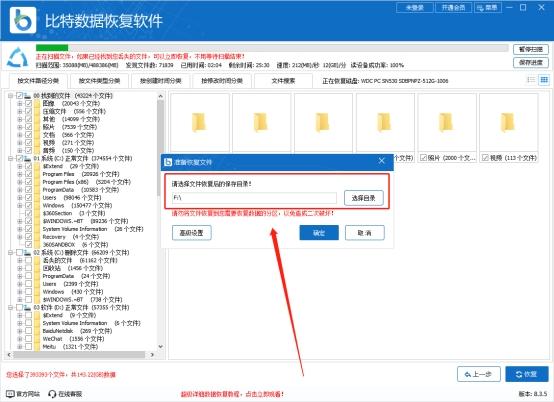The image size is (554, 402).
Task: Uncheck the 图像 folder checkbox
Action: pyautogui.click(x=29, y=104)
